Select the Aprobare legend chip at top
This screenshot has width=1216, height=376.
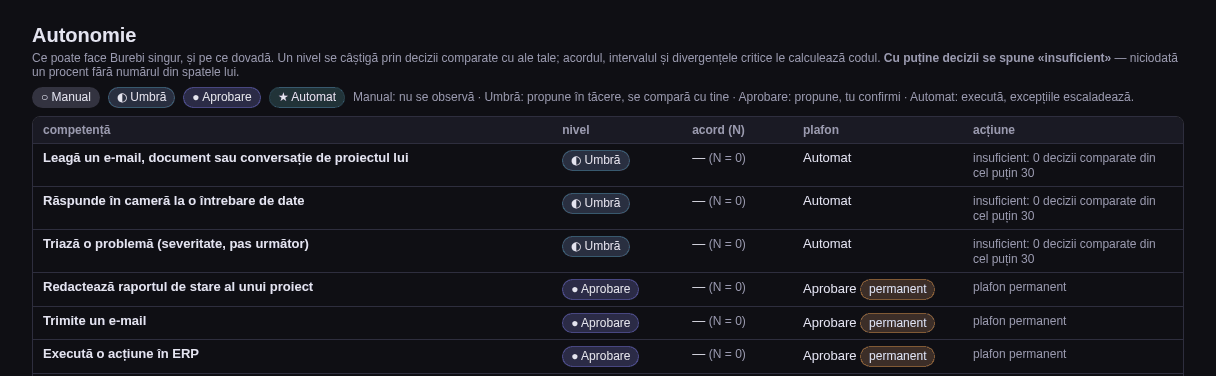[222, 97]
